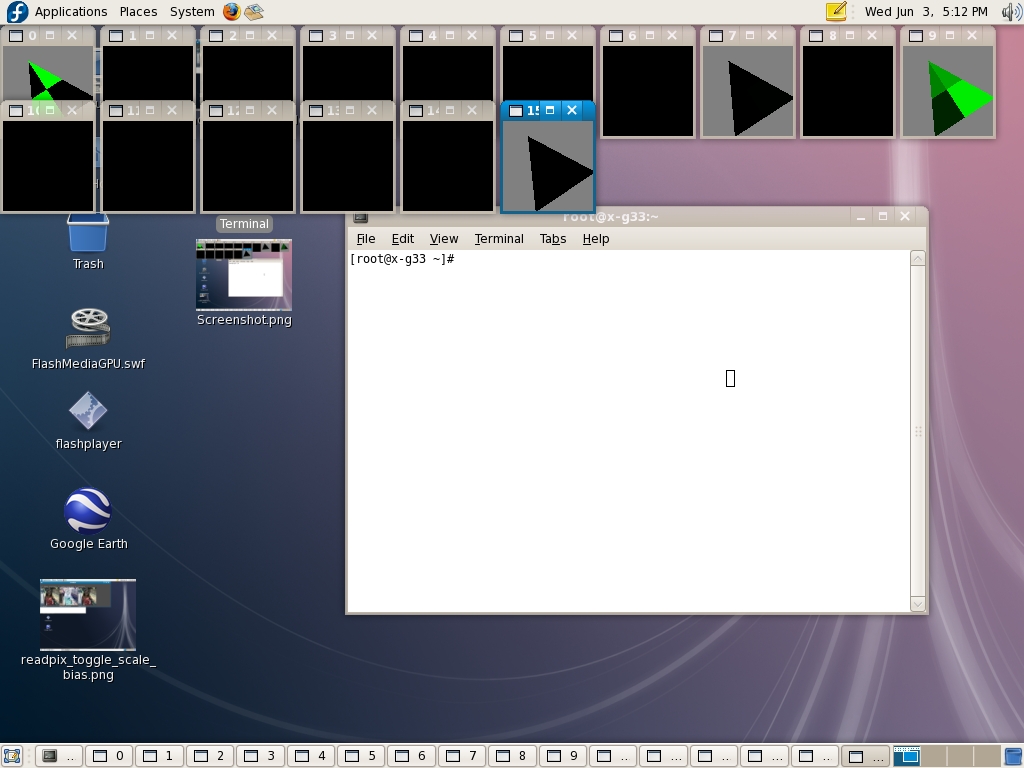Click the show desktop button

coord(12,756)
